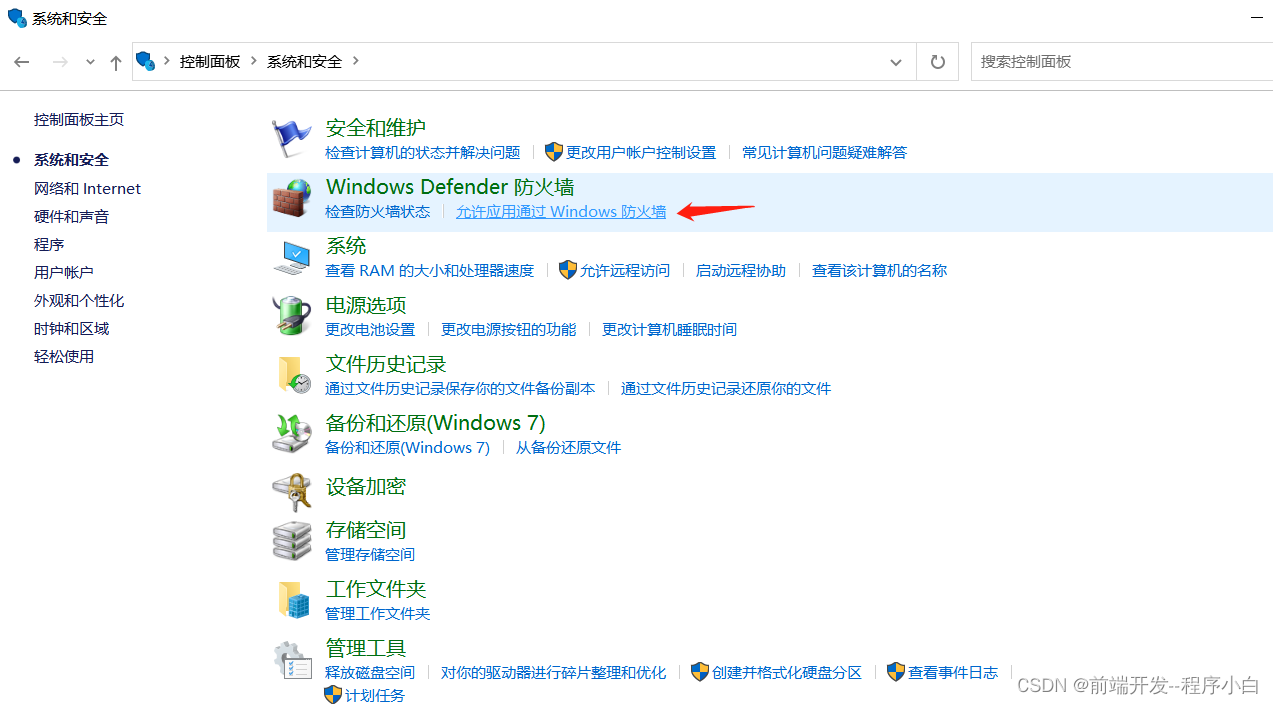
Task: Click the Backup and Restore drive icon
Action: click(x=292, y=434)
